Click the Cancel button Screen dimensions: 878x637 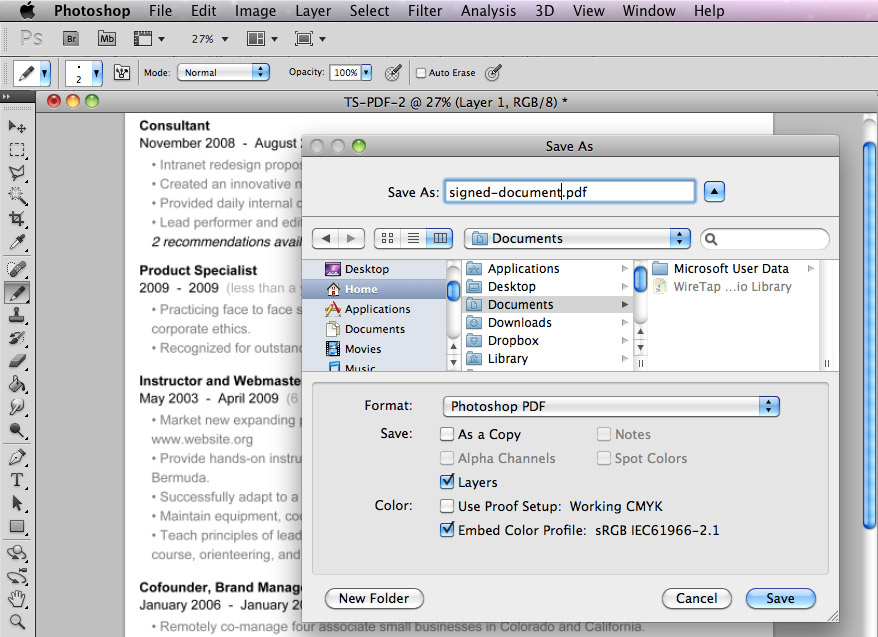[x=696, y=598]
